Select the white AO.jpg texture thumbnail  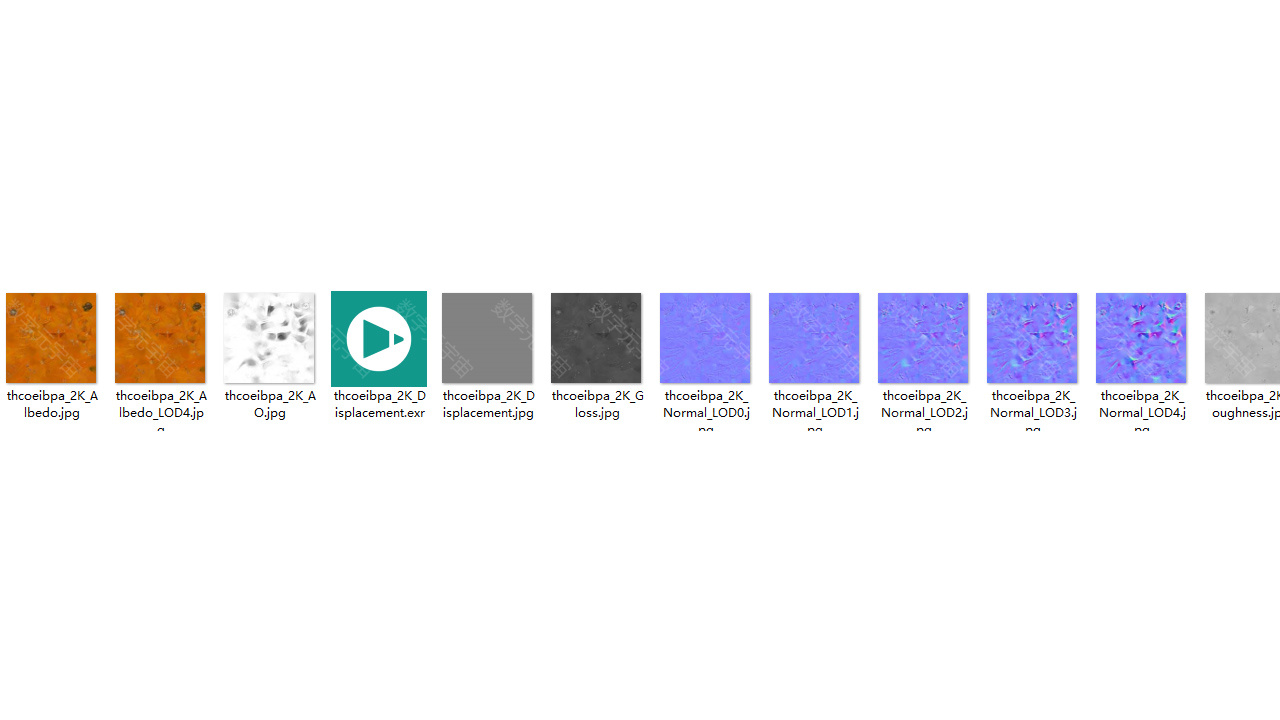point(269,338)
